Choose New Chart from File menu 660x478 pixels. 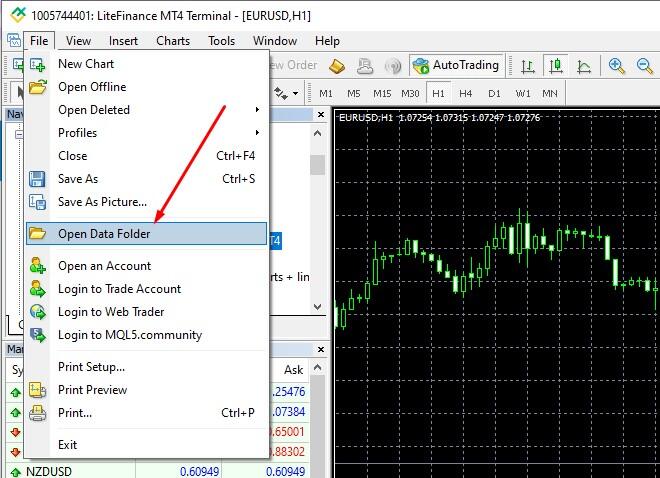146,64
